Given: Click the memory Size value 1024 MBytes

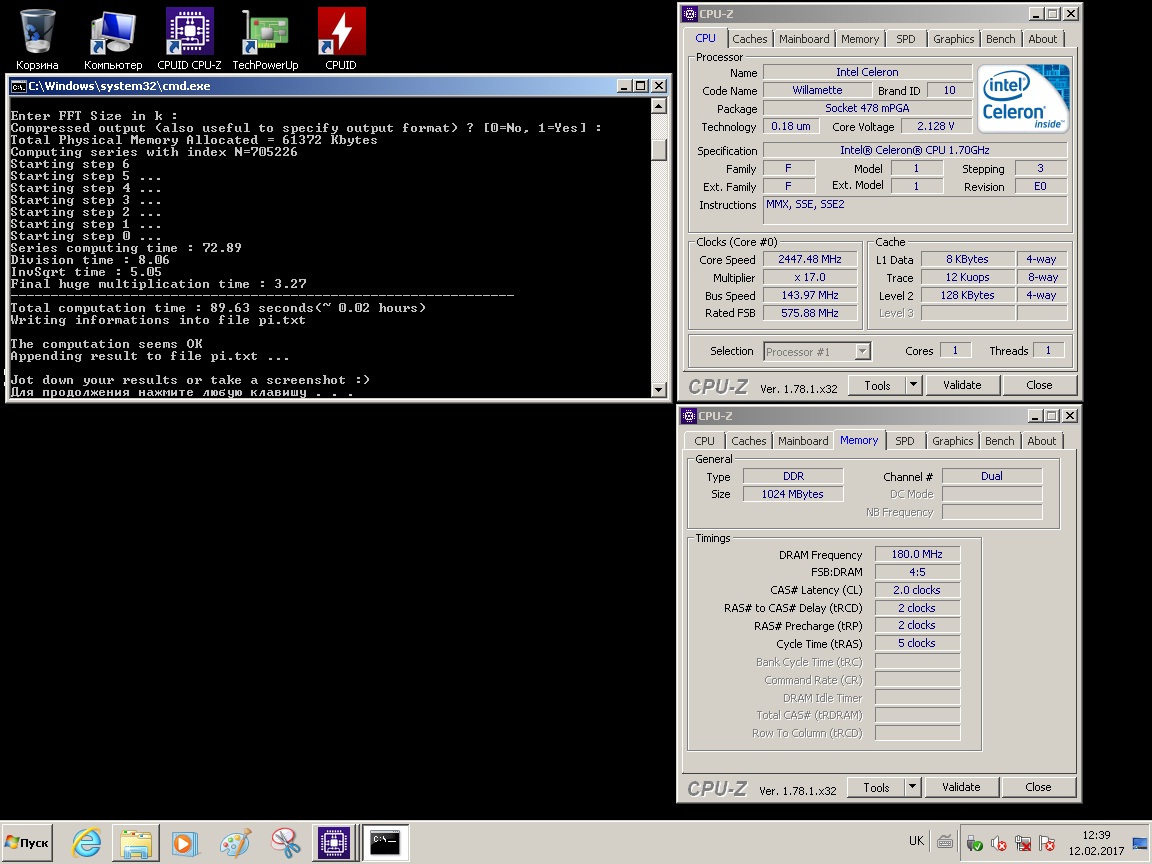Looking at the screenshot, I should point(793,494).
